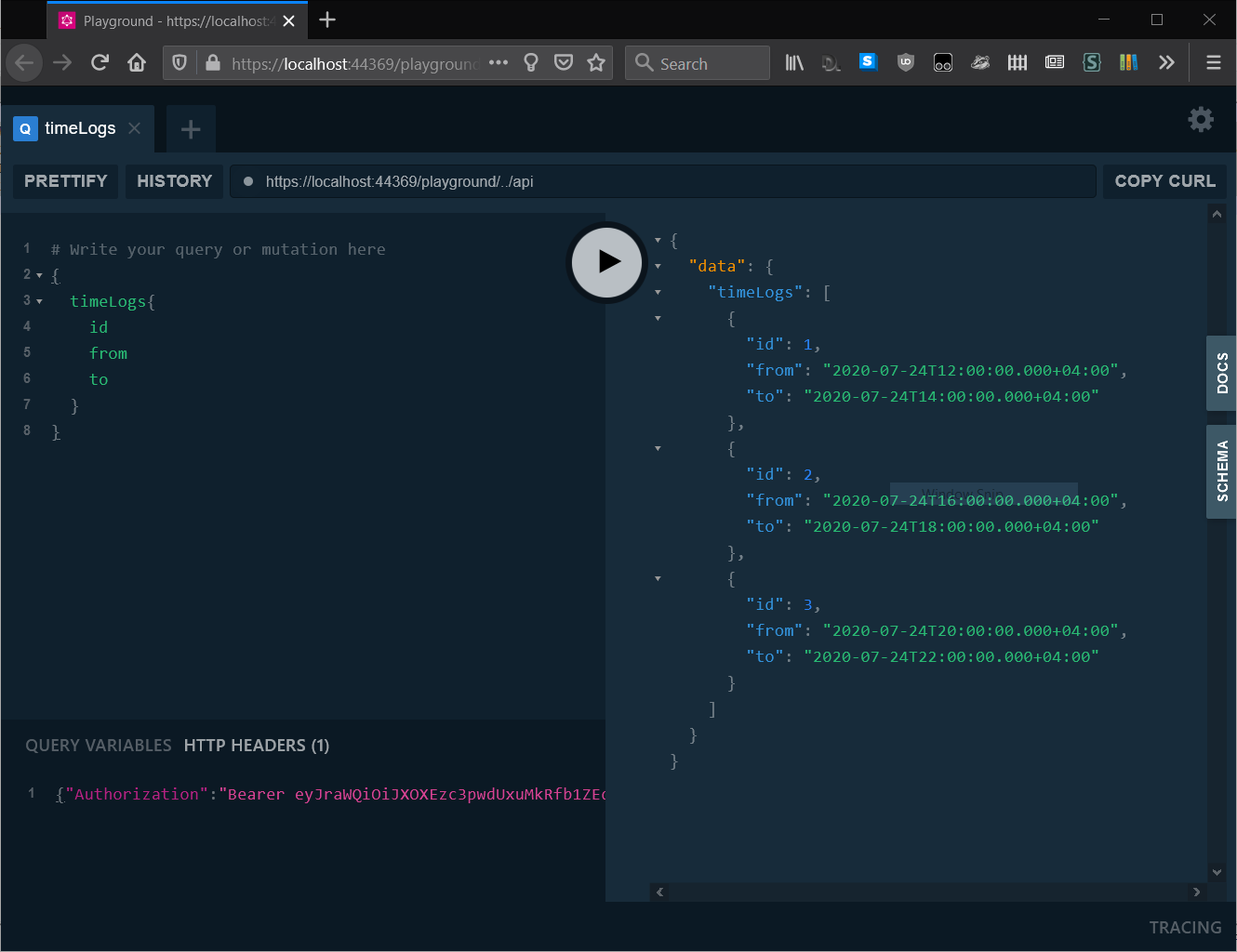
Task: Go to the browser home page icon
Action: tap(137, 62)
